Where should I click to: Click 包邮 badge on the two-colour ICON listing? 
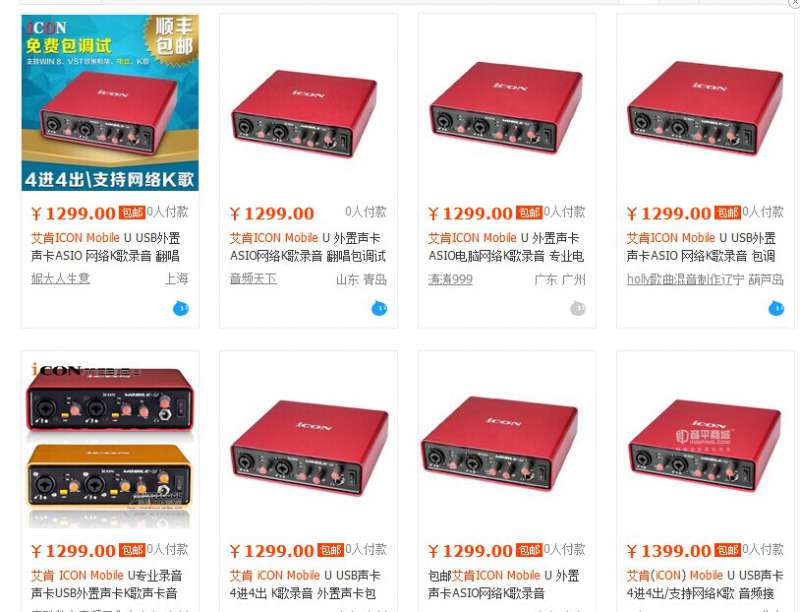[132, 550]
